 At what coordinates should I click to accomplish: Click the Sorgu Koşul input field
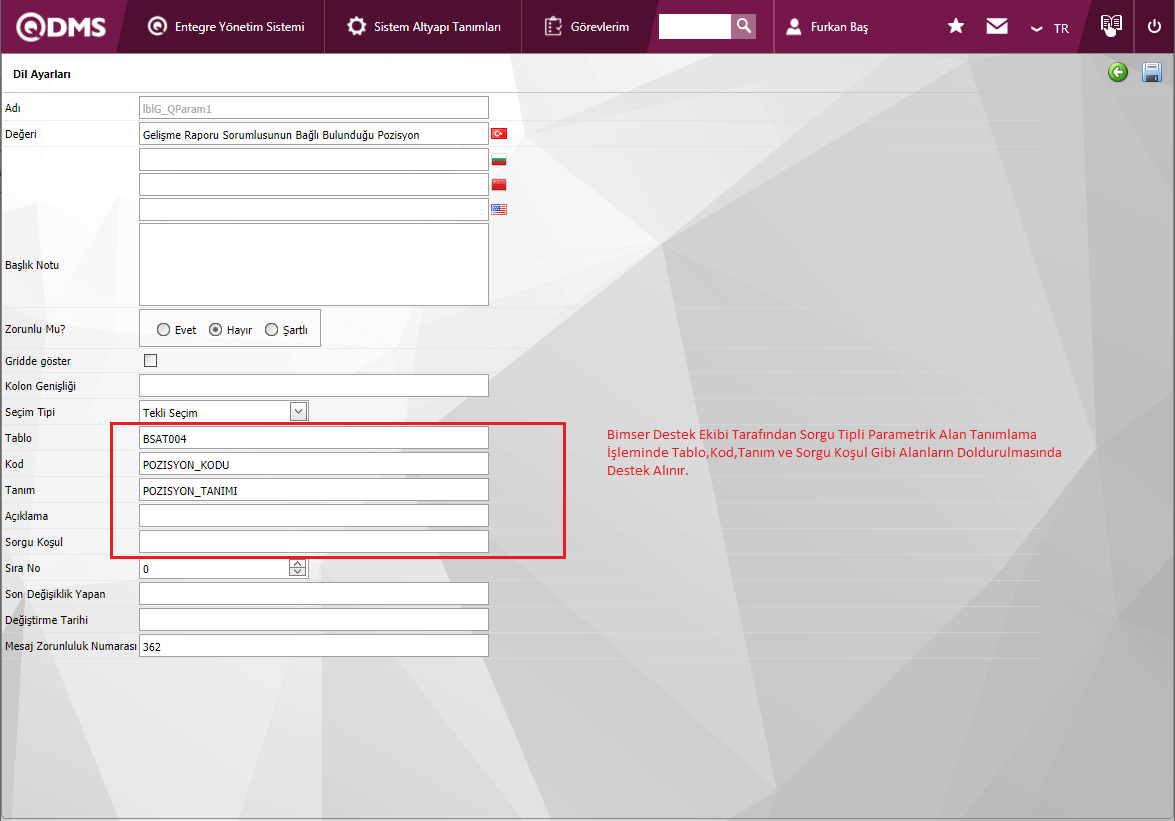click(x=314, y=542)
